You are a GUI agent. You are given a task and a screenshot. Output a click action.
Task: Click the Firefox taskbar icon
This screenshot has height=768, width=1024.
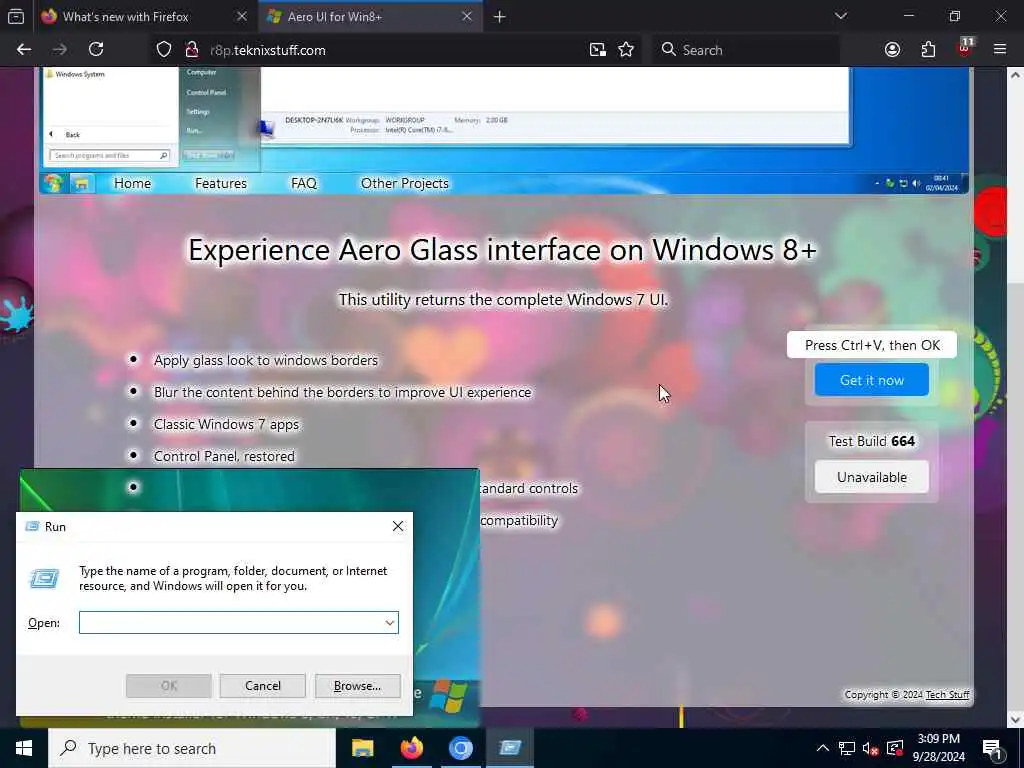[x=411, y=748]
